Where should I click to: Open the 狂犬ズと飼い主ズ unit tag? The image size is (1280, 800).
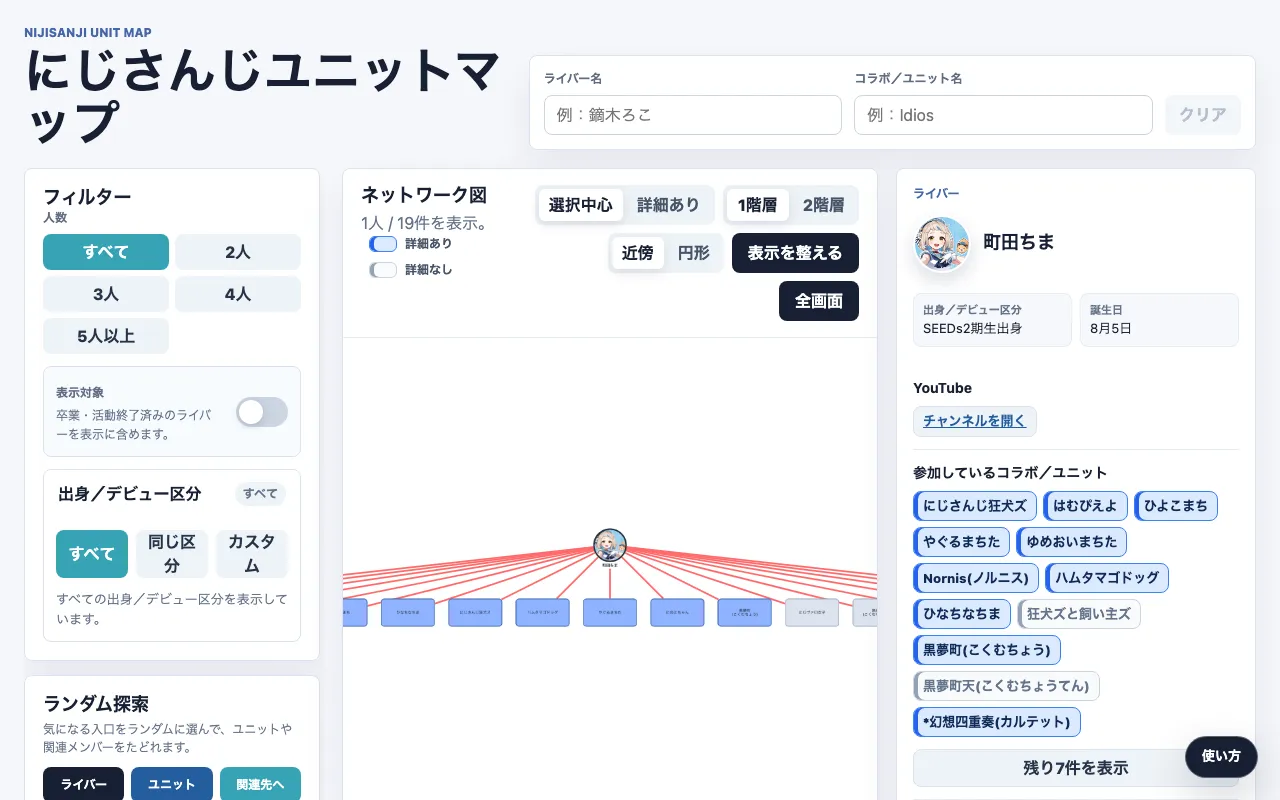1079,614
